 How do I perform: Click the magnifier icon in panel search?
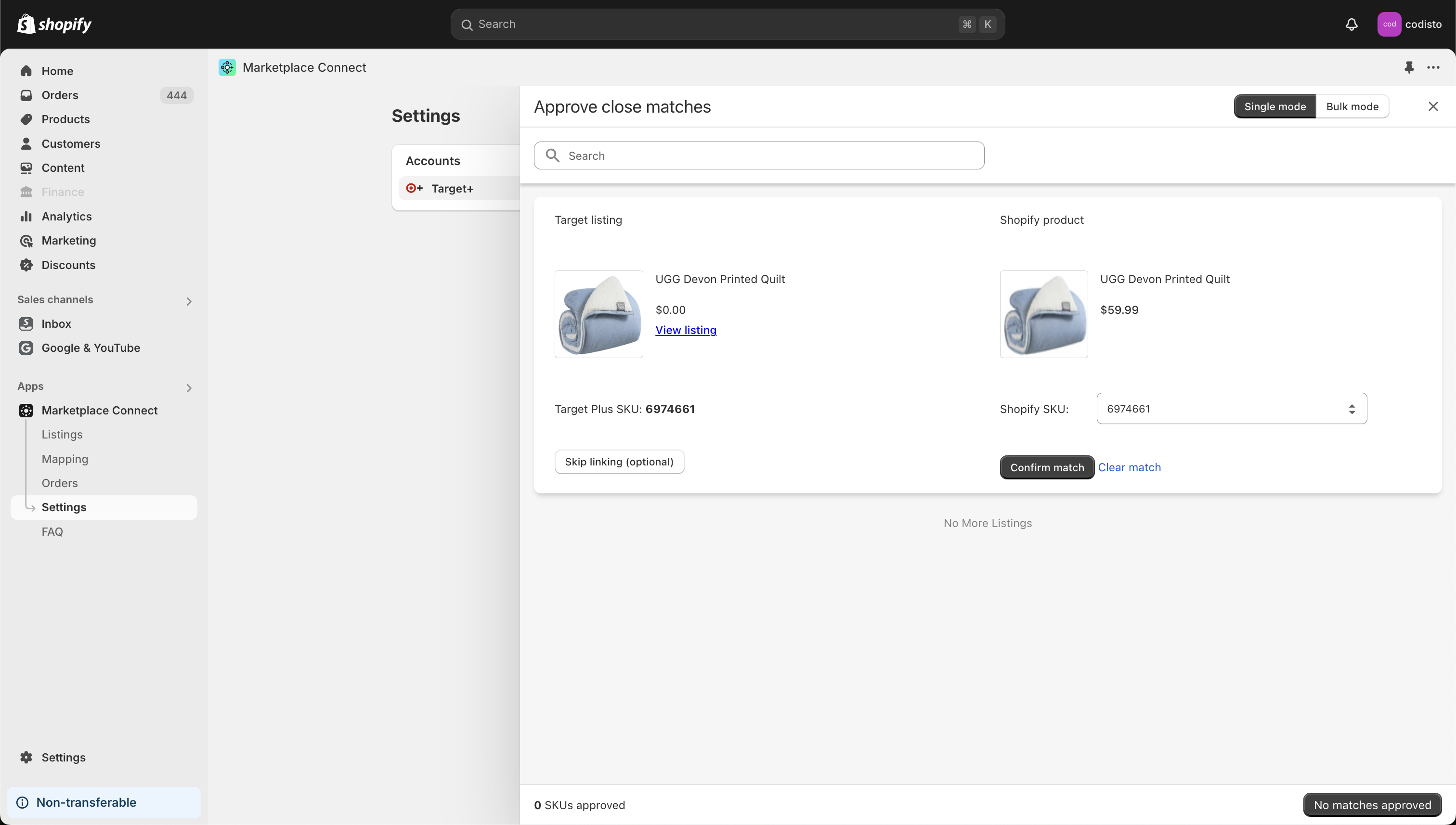pyautogui.click(x=553, y=155)
